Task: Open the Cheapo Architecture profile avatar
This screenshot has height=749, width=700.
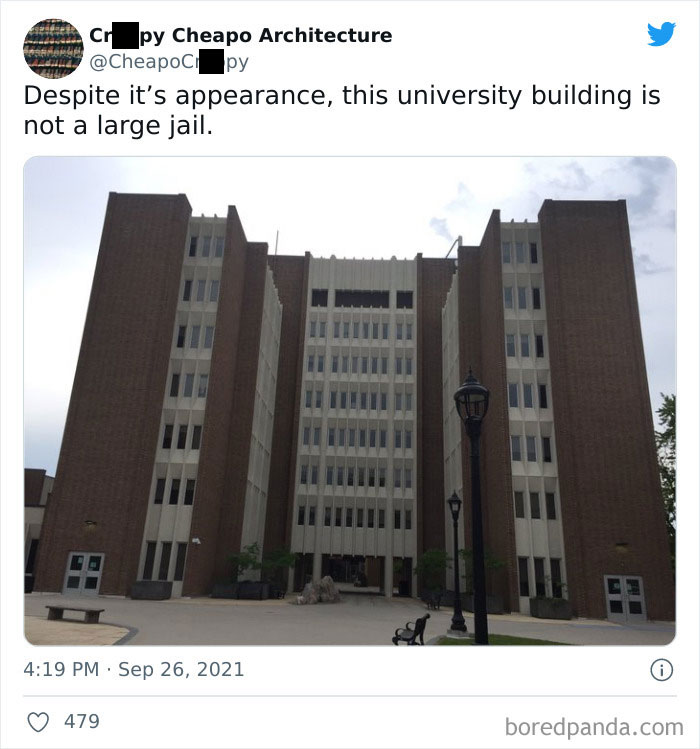Action: 53,48
